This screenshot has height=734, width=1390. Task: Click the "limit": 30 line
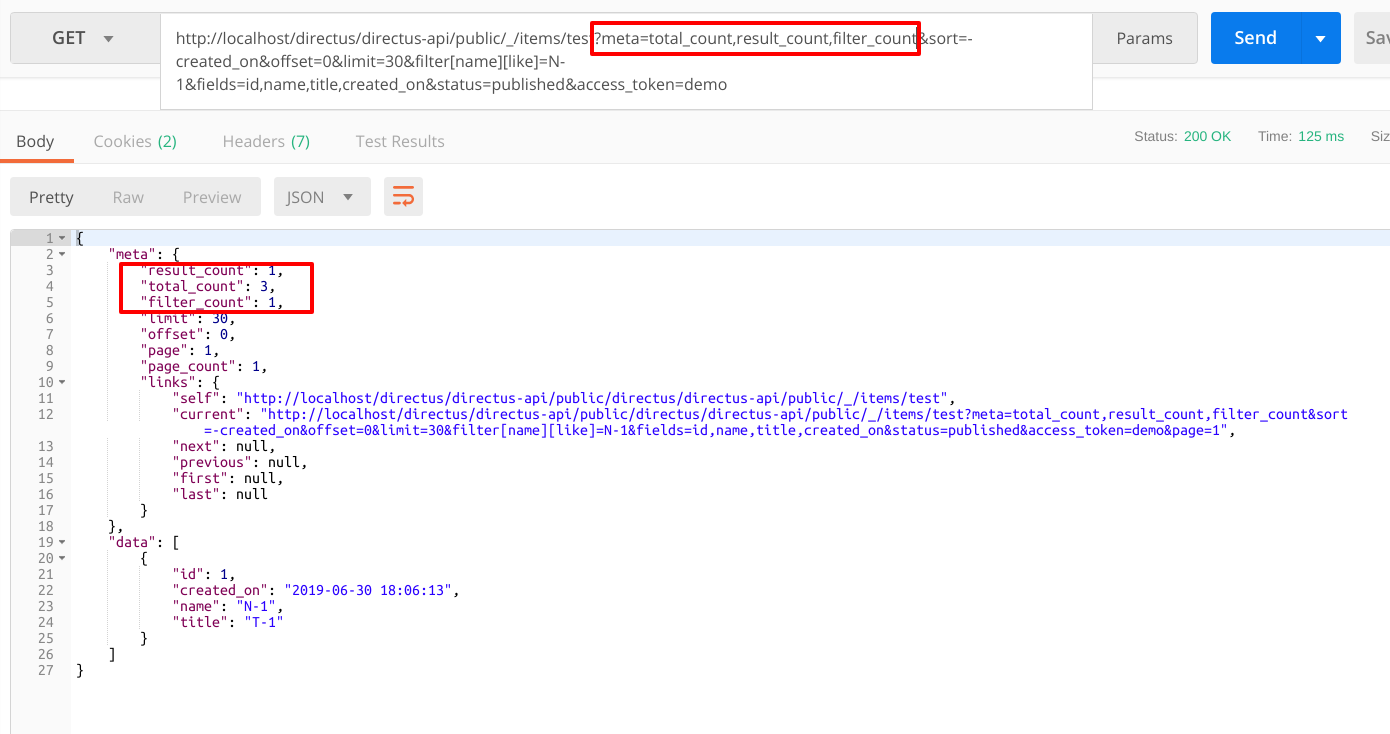[x=188, y=318]
